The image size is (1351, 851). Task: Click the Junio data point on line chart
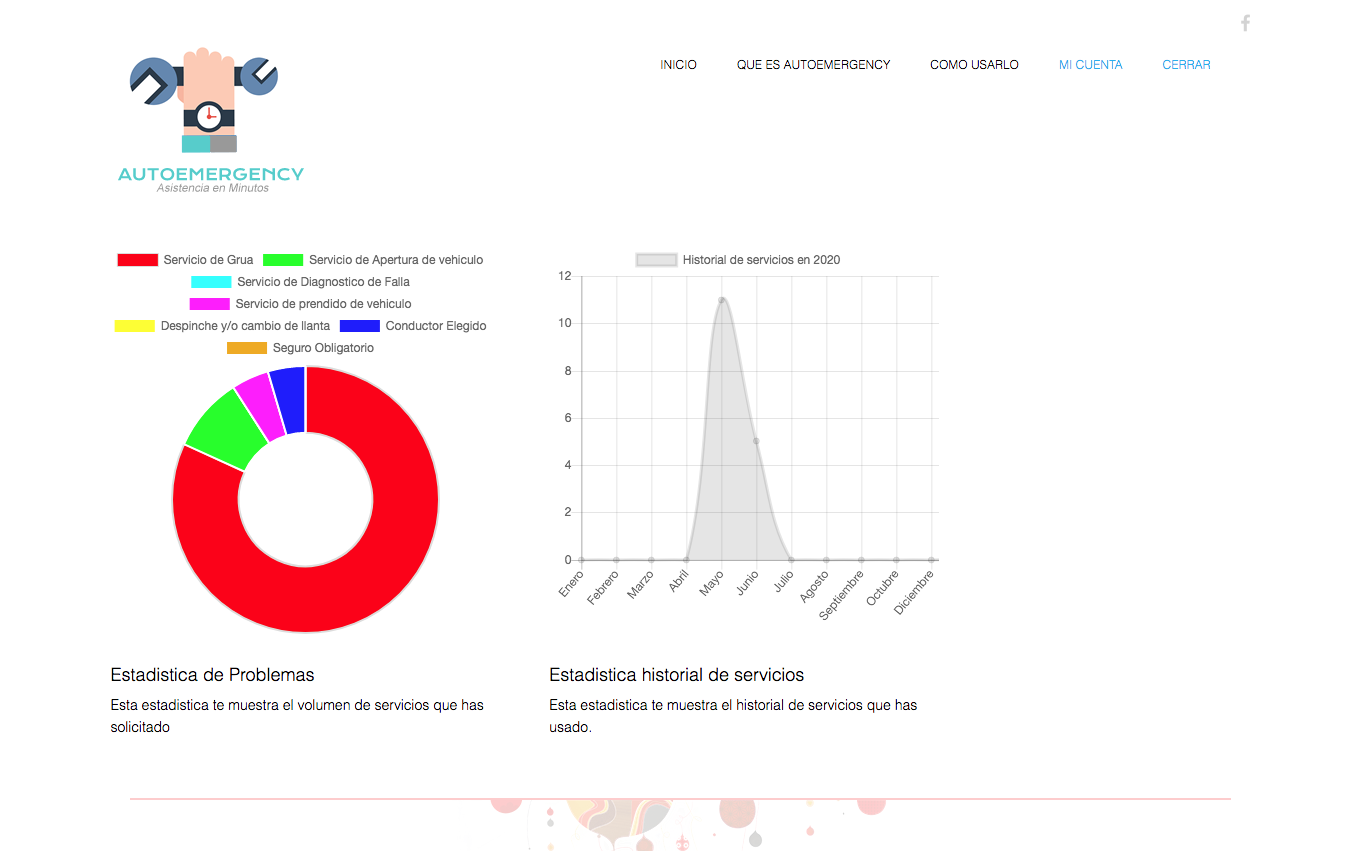(756, 441)
